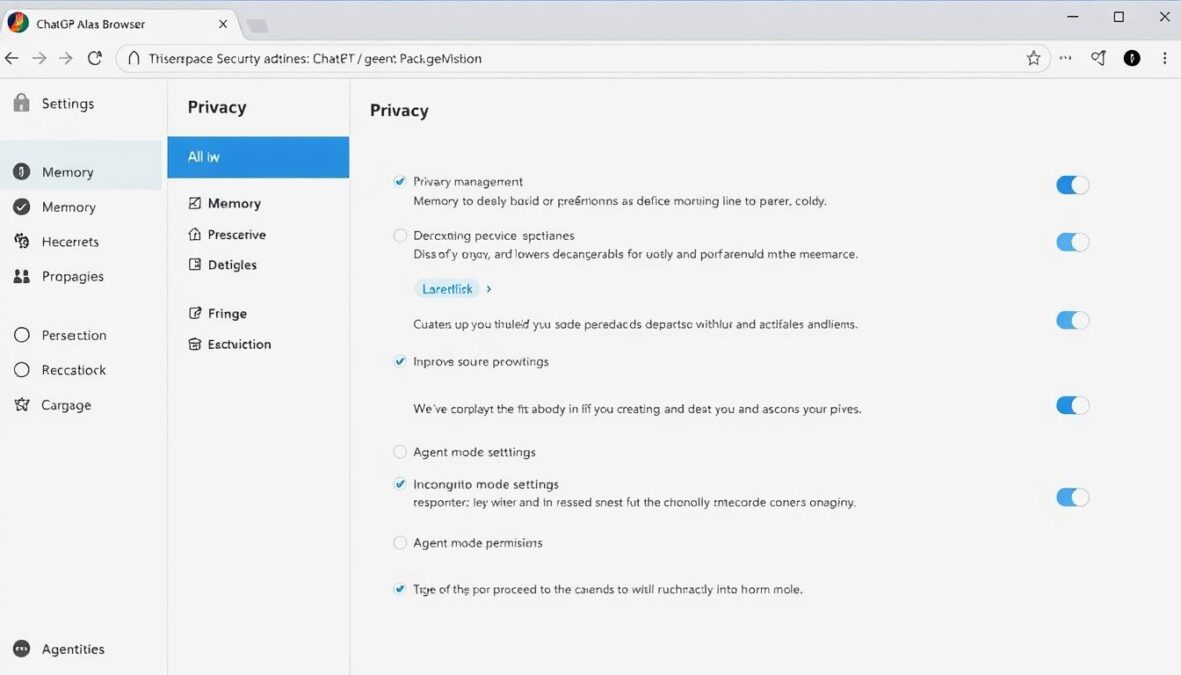The width and height of the screenshot is (1181, 675).
Task: Select the Memory icon in the left sidebar
Action: [x=22, y=172]
